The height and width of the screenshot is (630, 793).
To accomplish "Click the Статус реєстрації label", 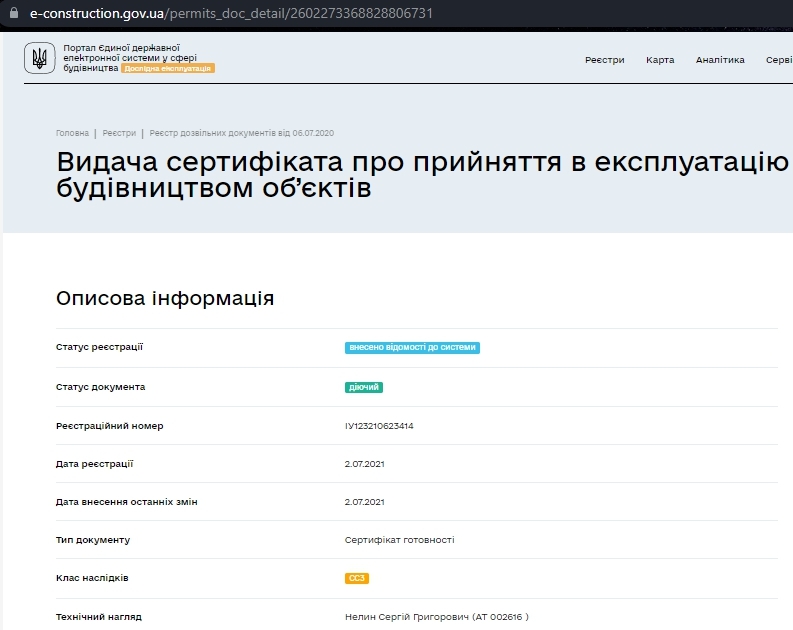I will [x=99, y=347].
